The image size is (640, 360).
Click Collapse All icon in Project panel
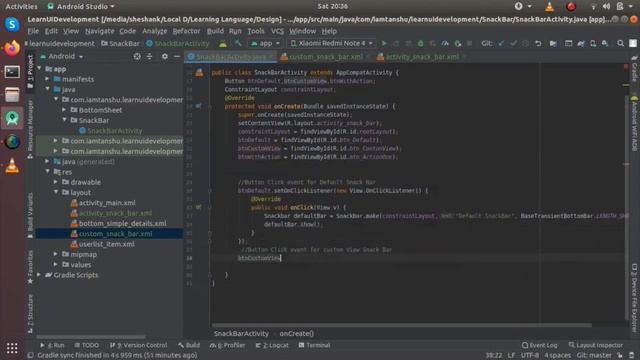click(149, 56)
